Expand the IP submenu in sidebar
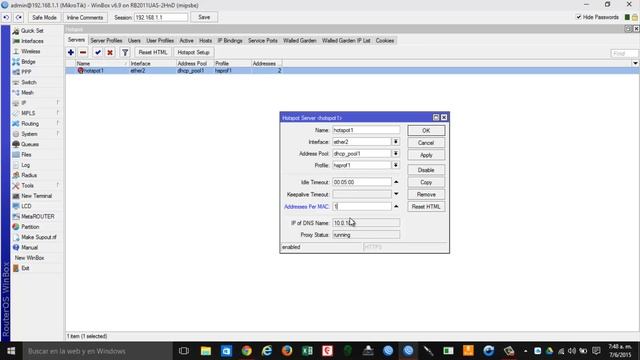This screenshot has width=640, height=360. 58,102
